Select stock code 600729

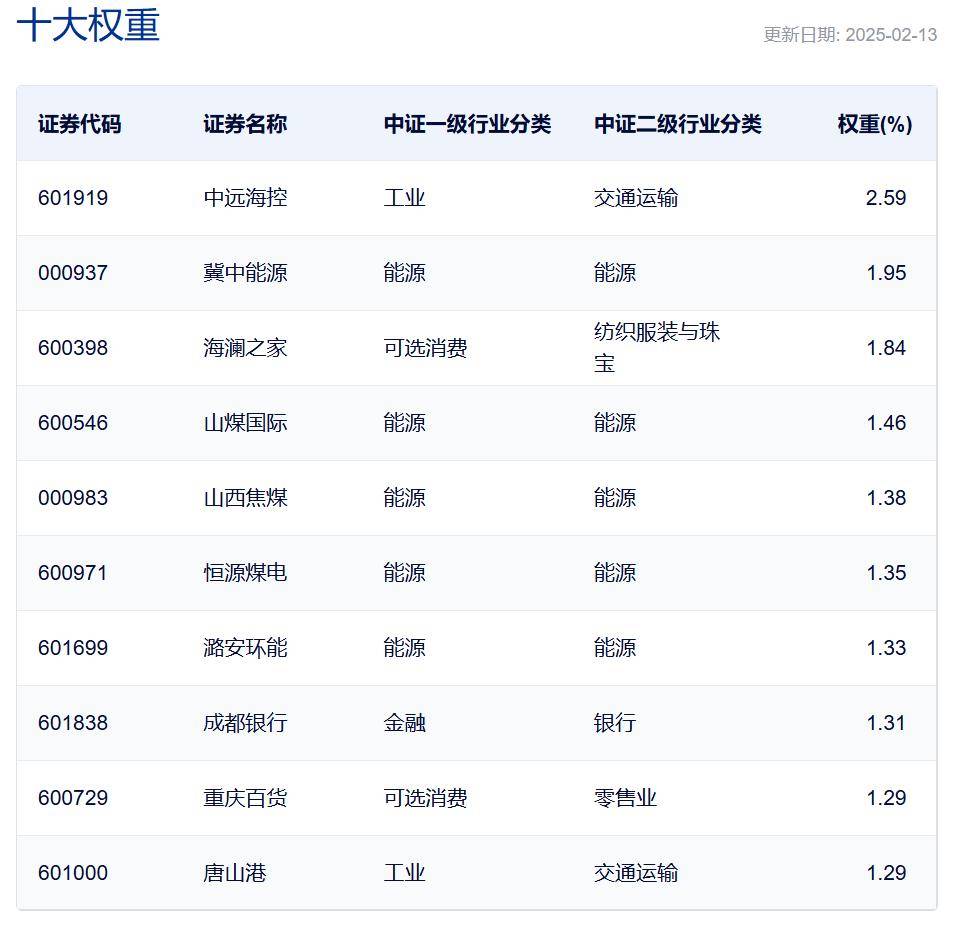[73, 799]
